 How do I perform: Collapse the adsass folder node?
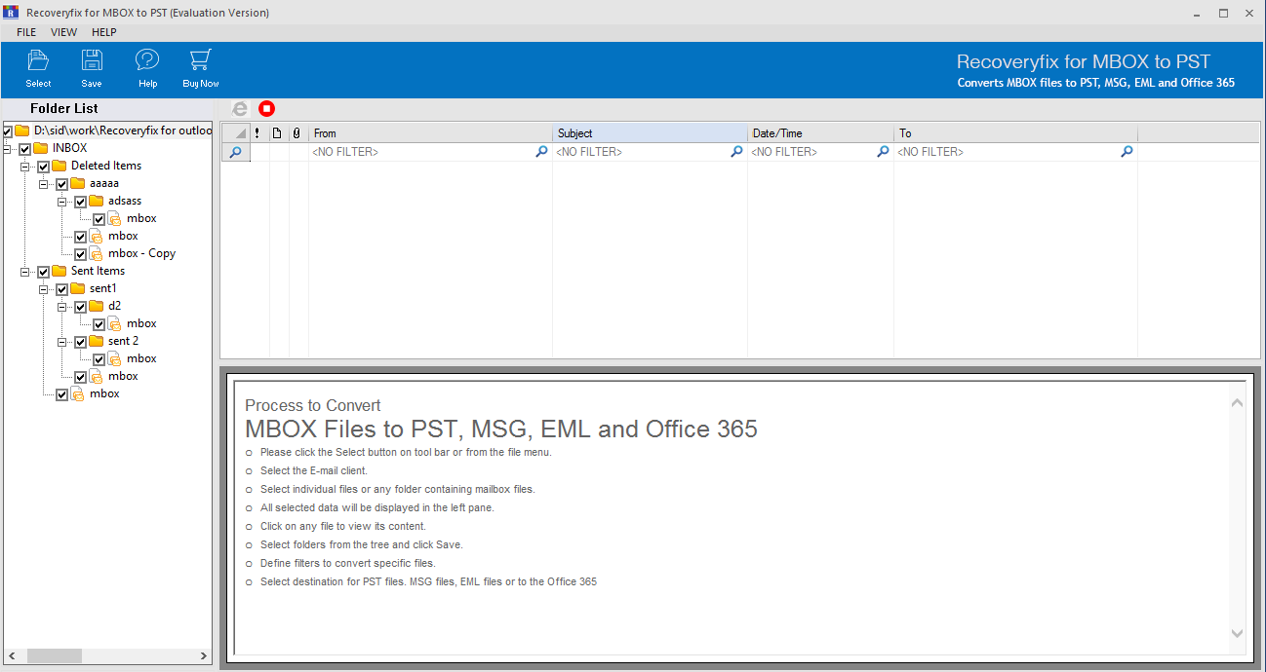63,202
